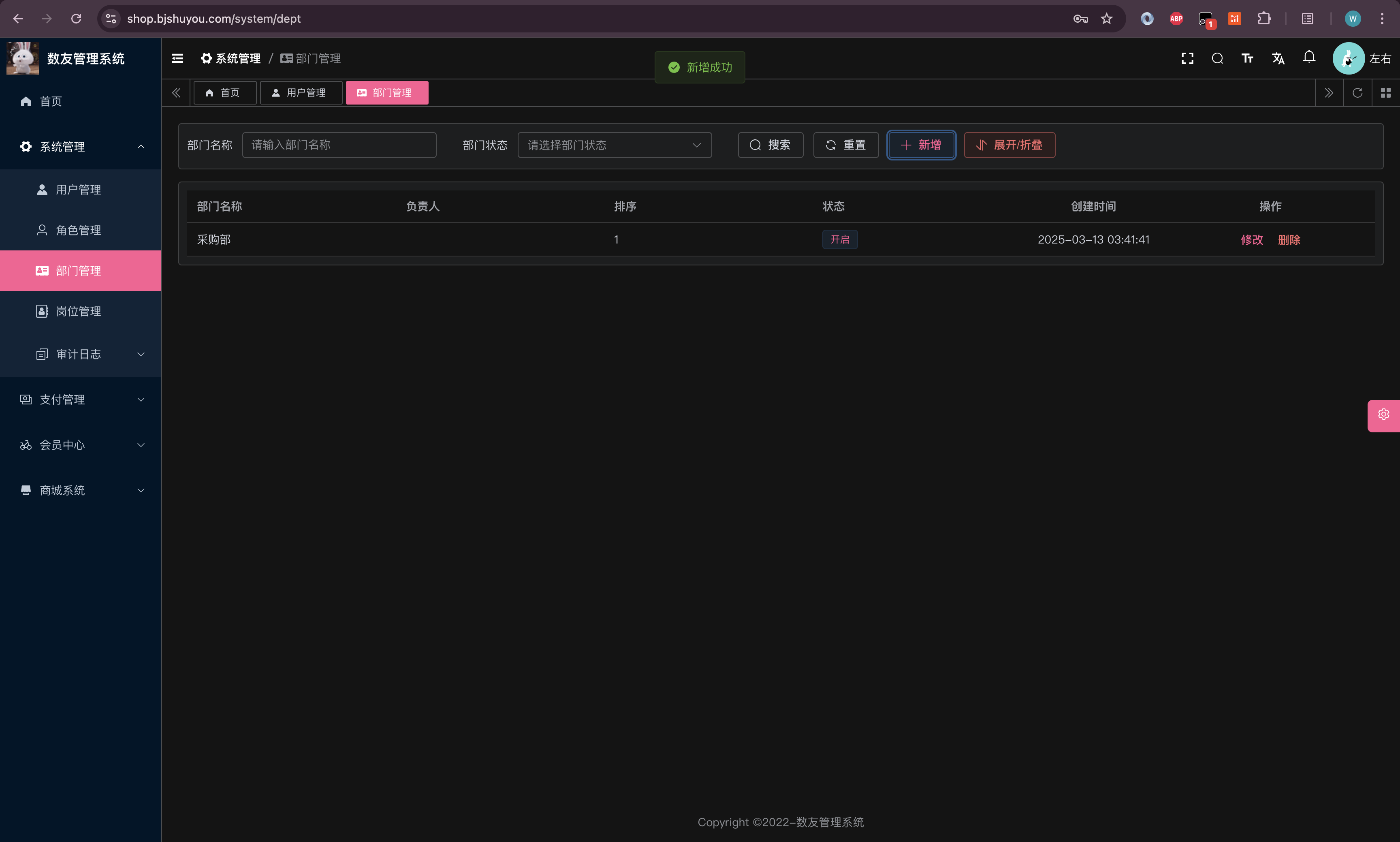Bookmark this page with star icon

[1107, 19]
